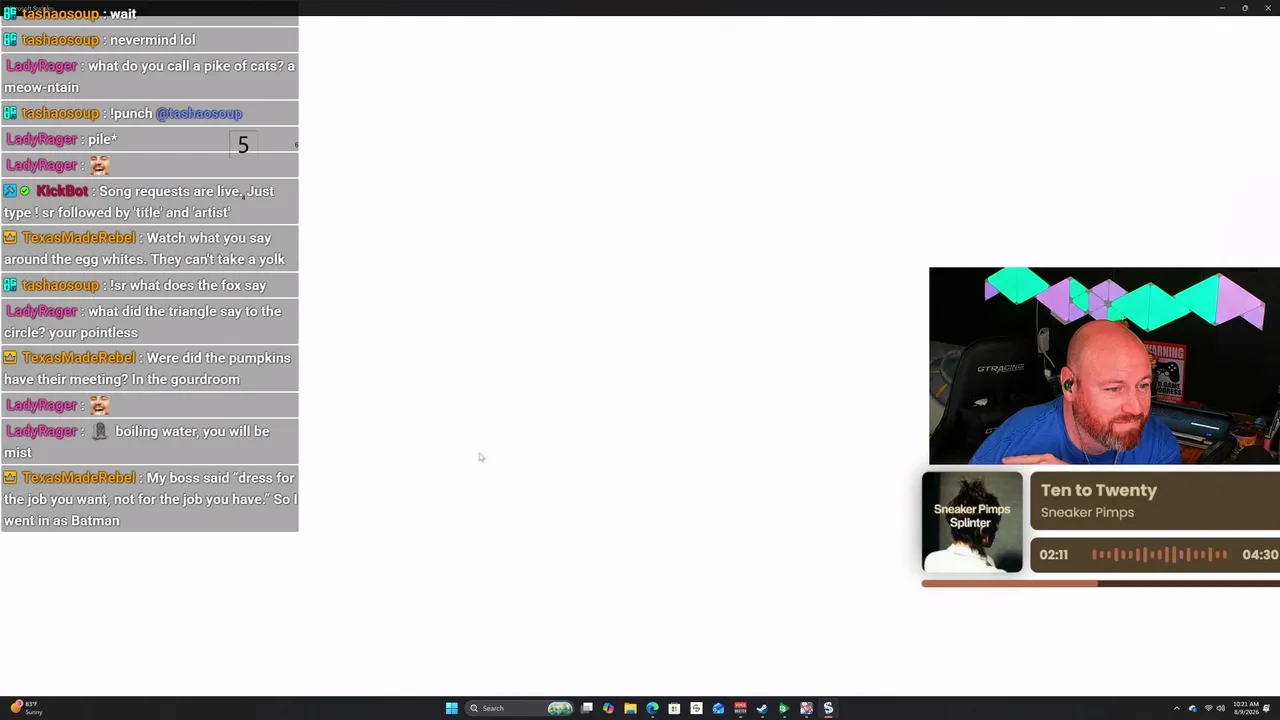Open the Mail app on the taskbar
1280x720 pixels.
tap(718, 708)
